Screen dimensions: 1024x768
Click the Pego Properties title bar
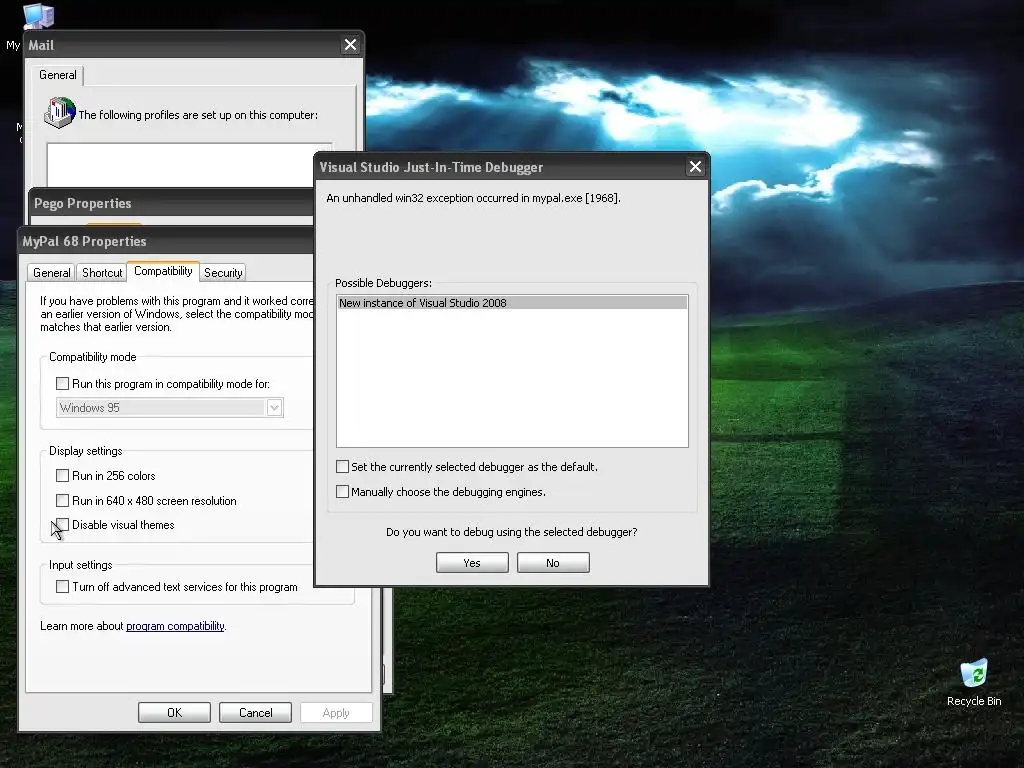(172, 203)
